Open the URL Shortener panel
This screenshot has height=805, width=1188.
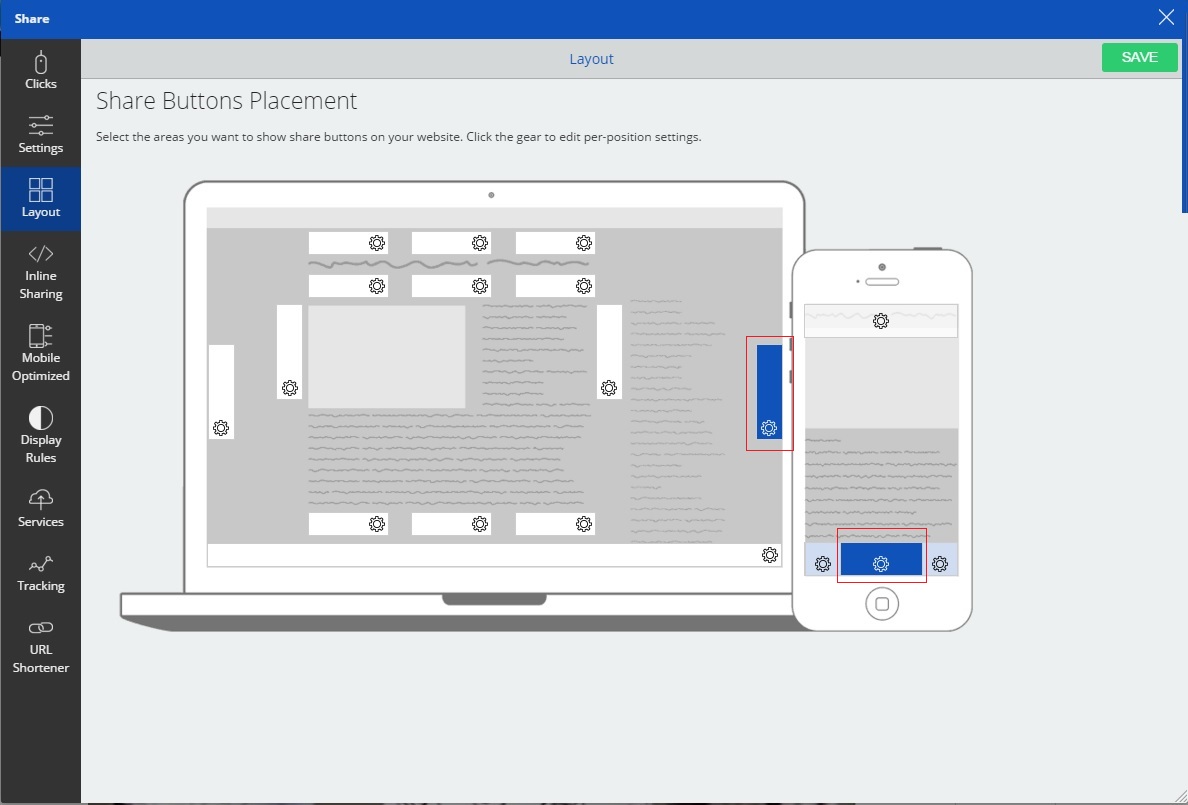click(x=40, y=648)
